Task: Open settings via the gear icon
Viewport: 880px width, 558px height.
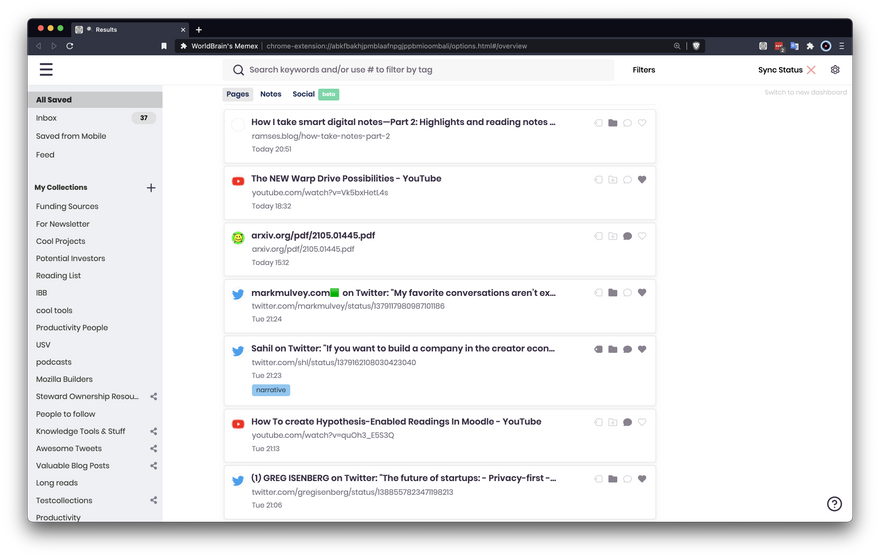Action: (835, 70)
